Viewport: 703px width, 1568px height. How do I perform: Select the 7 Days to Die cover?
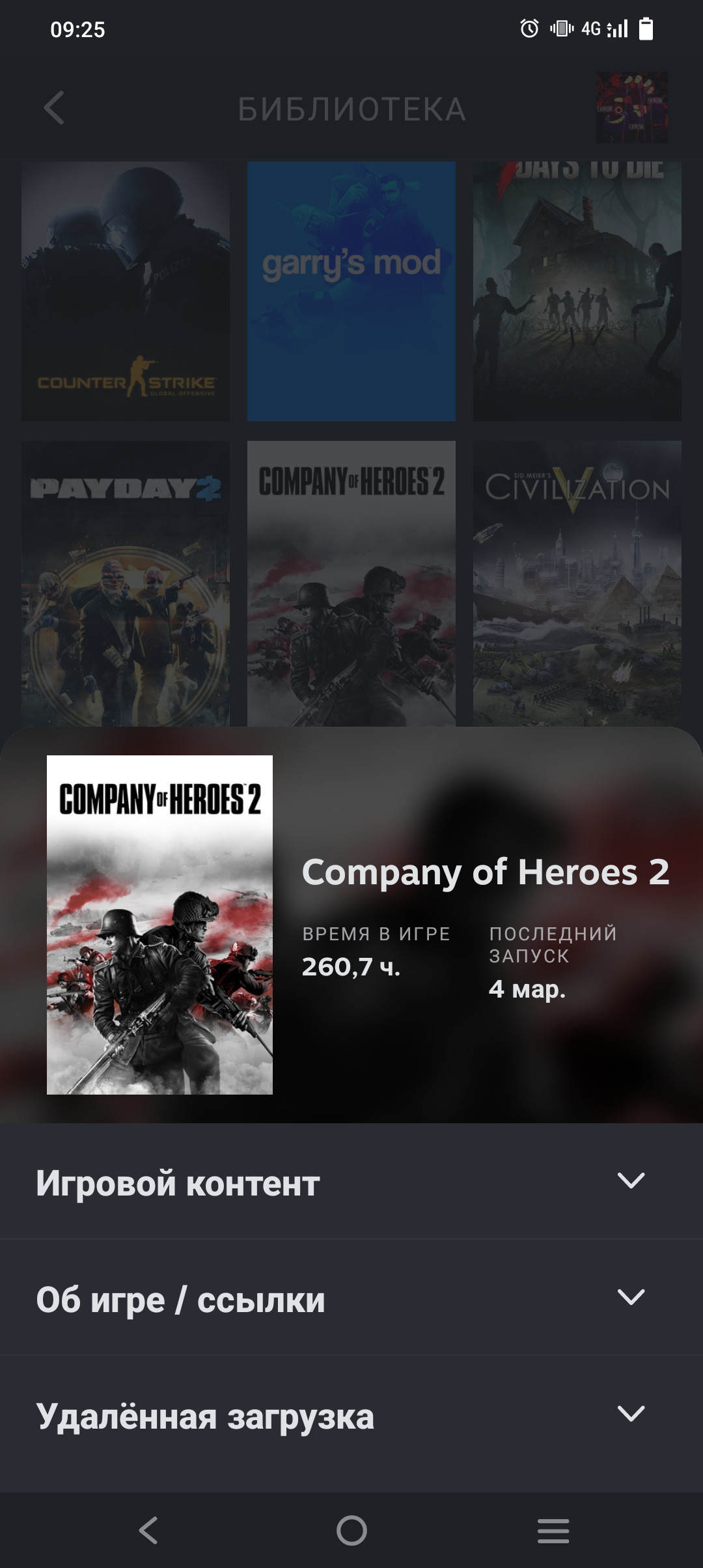(x=577, y=291)
